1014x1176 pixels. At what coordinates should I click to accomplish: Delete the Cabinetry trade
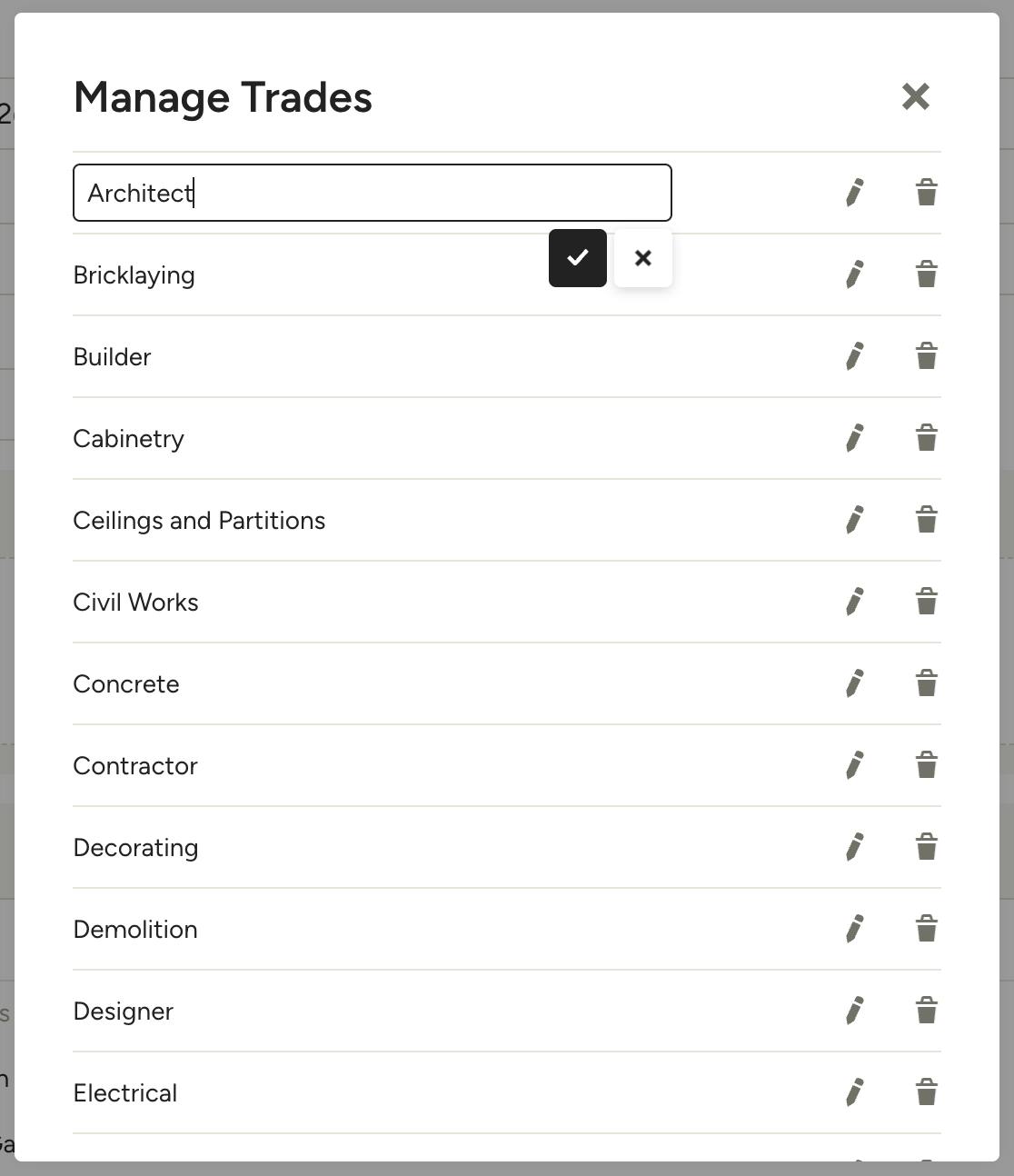tap(927, 438)
